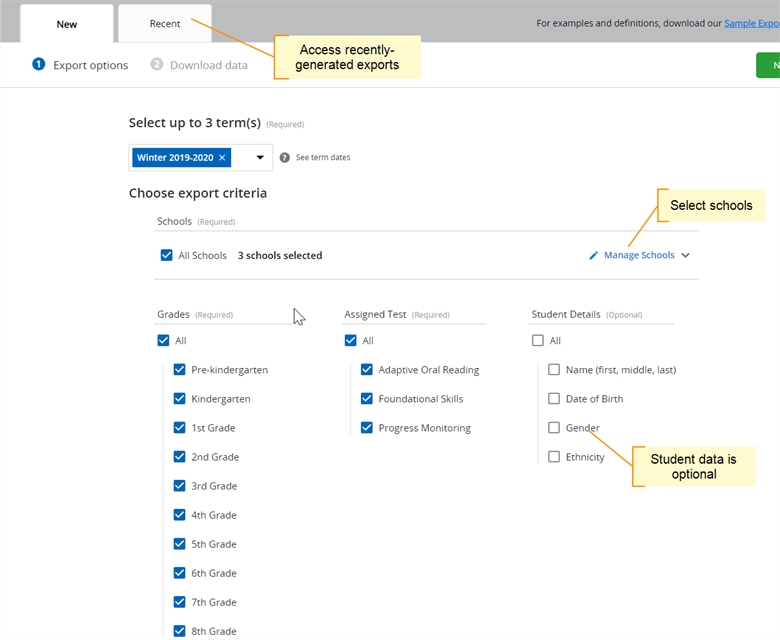Click the green Next button

(769, 65)
